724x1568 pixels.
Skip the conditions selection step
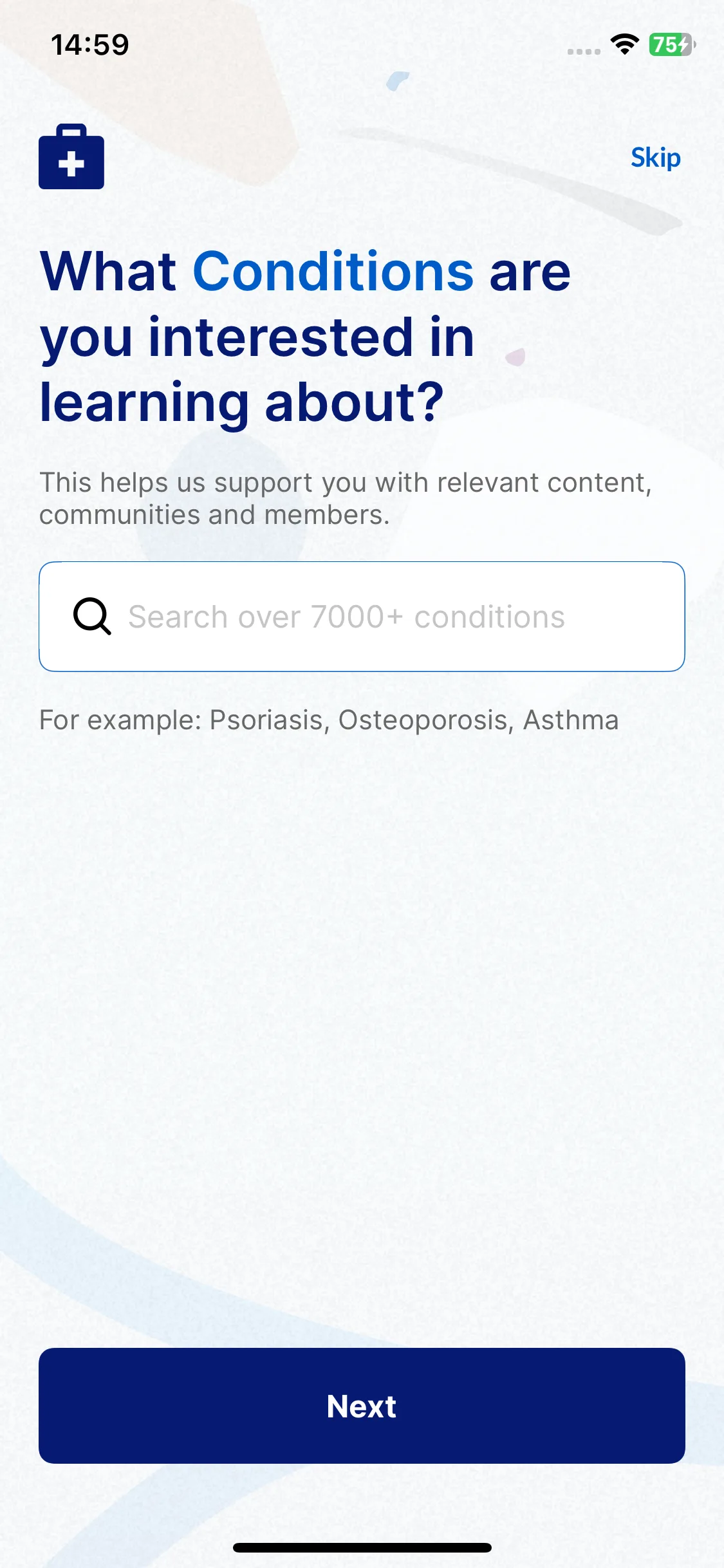[655, 158]
